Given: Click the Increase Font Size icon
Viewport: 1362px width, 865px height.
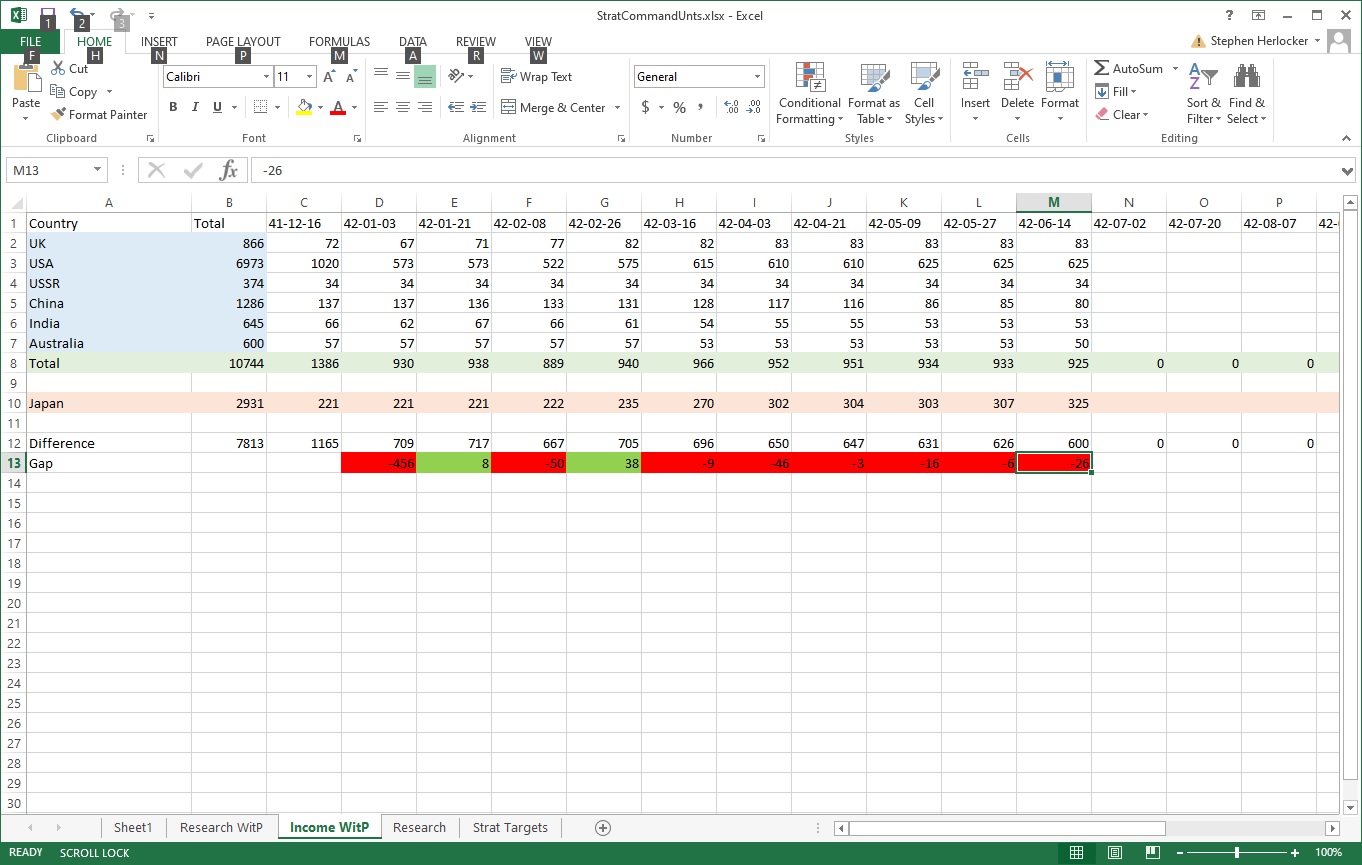Looking at the screenshot, I should pos(329,77).
